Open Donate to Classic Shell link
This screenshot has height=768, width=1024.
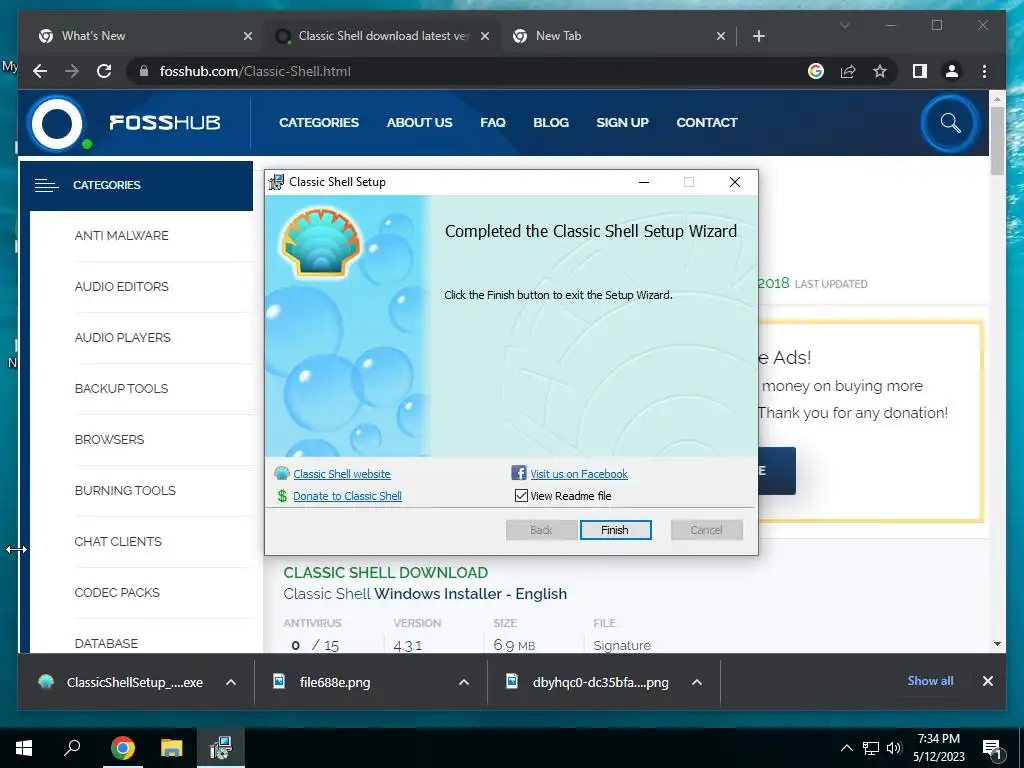coord(347,496)
